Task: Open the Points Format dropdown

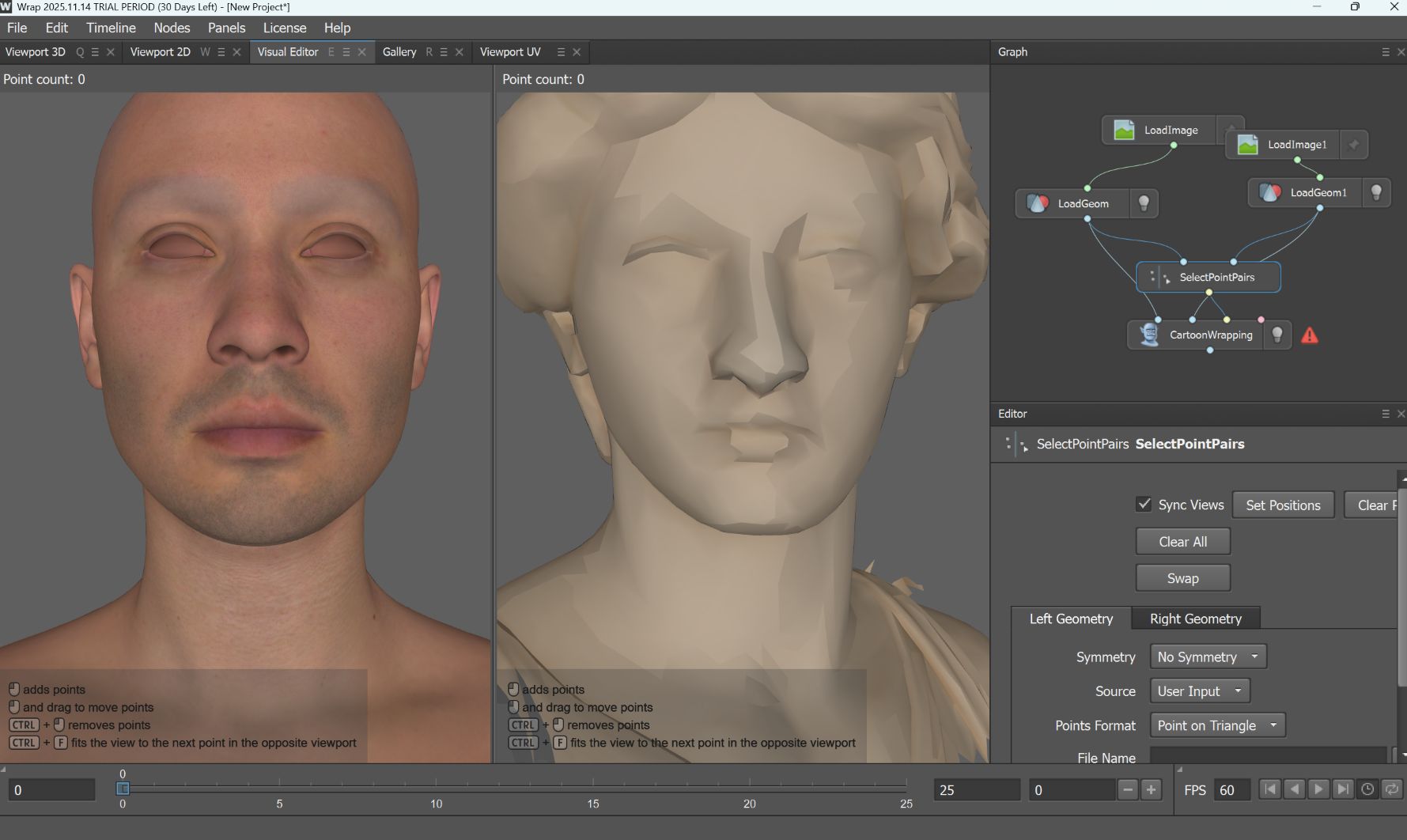Action: (x=1216, y=725)
